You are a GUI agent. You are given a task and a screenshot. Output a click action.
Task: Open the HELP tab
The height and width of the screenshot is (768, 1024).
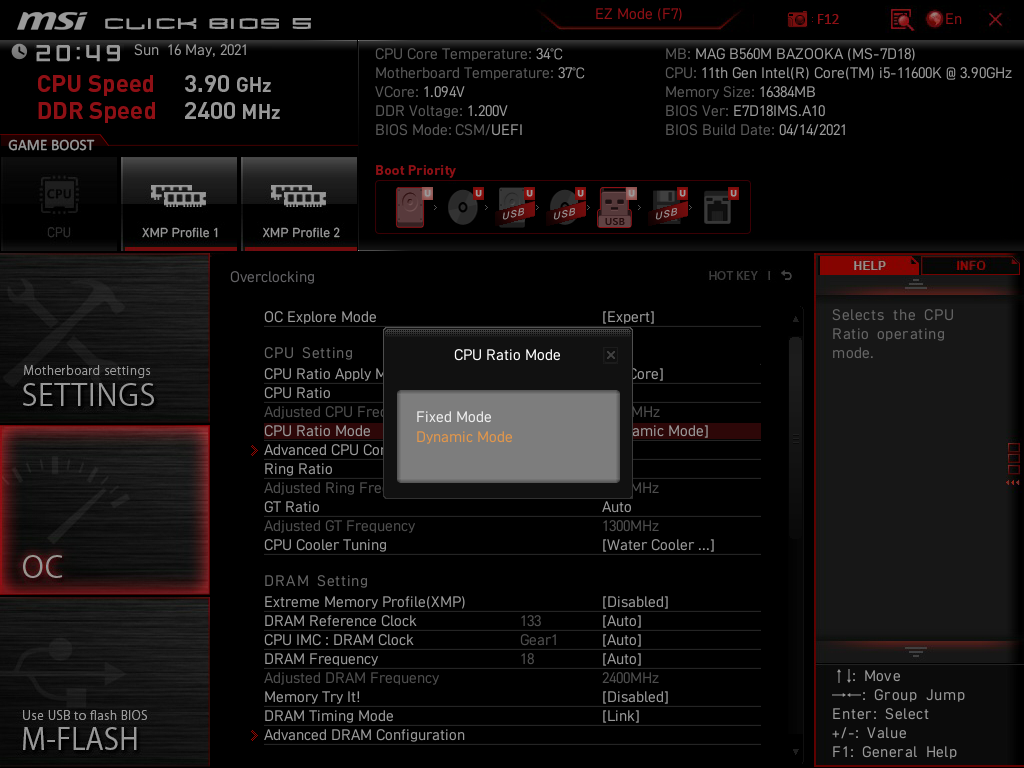(869, 266)
